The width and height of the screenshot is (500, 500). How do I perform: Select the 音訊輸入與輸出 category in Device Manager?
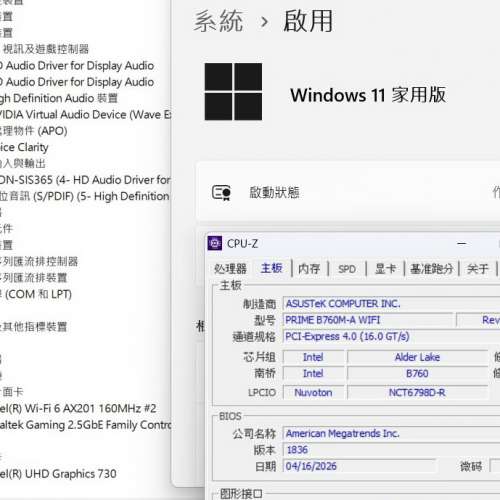(23, 164)
